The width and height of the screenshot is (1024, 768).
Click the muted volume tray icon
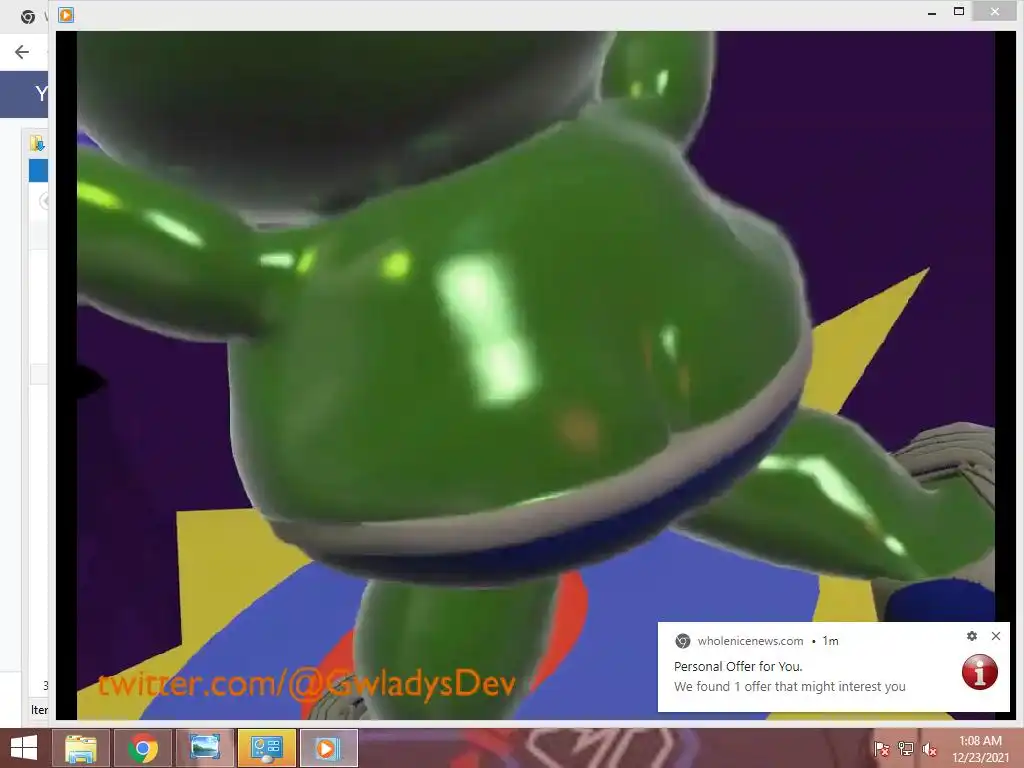[929, 749]
